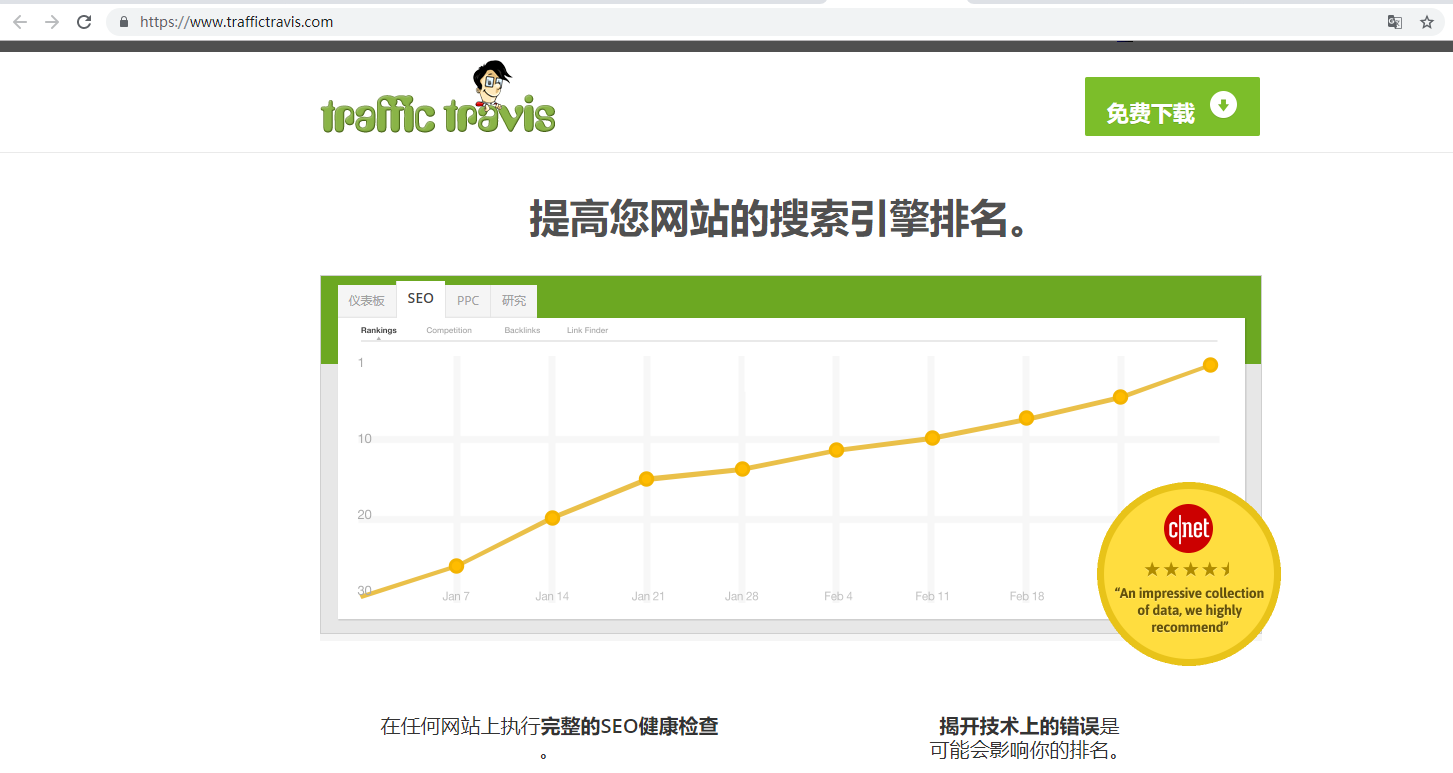Bookmark the page with the star icon
The image size is (1453, 773).
point(1427,22)
